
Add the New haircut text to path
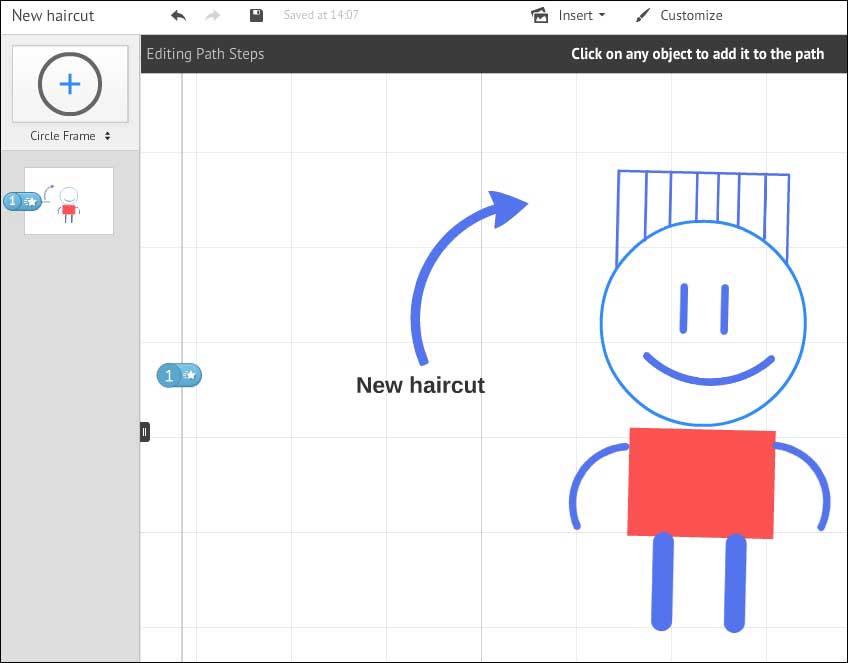click(420, 385)
